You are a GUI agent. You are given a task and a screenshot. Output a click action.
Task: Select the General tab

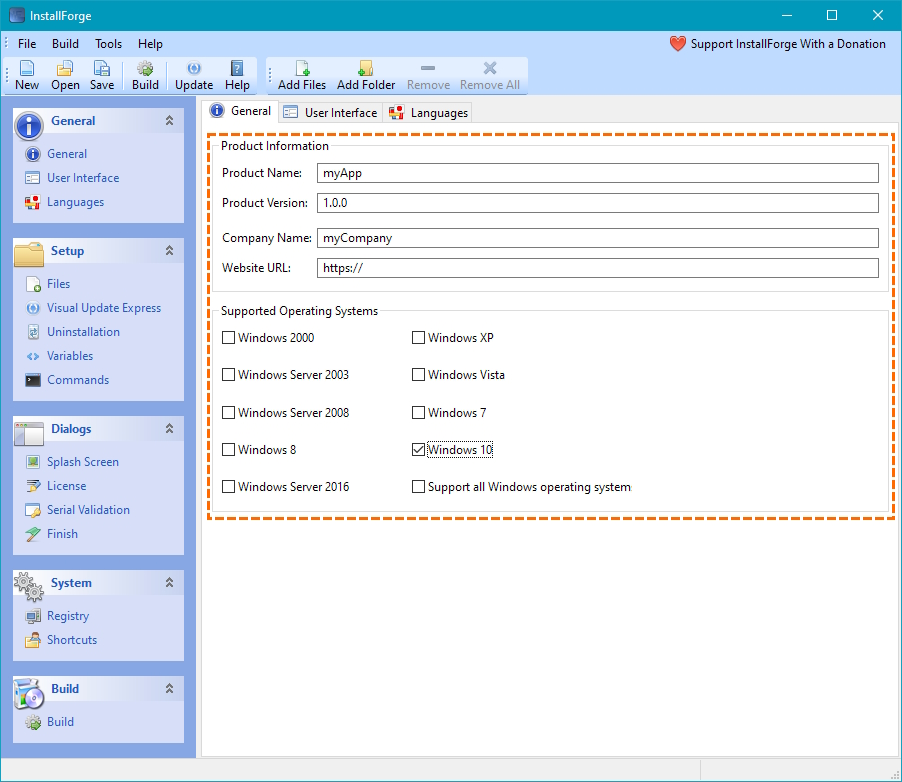[x=241, y=111]
